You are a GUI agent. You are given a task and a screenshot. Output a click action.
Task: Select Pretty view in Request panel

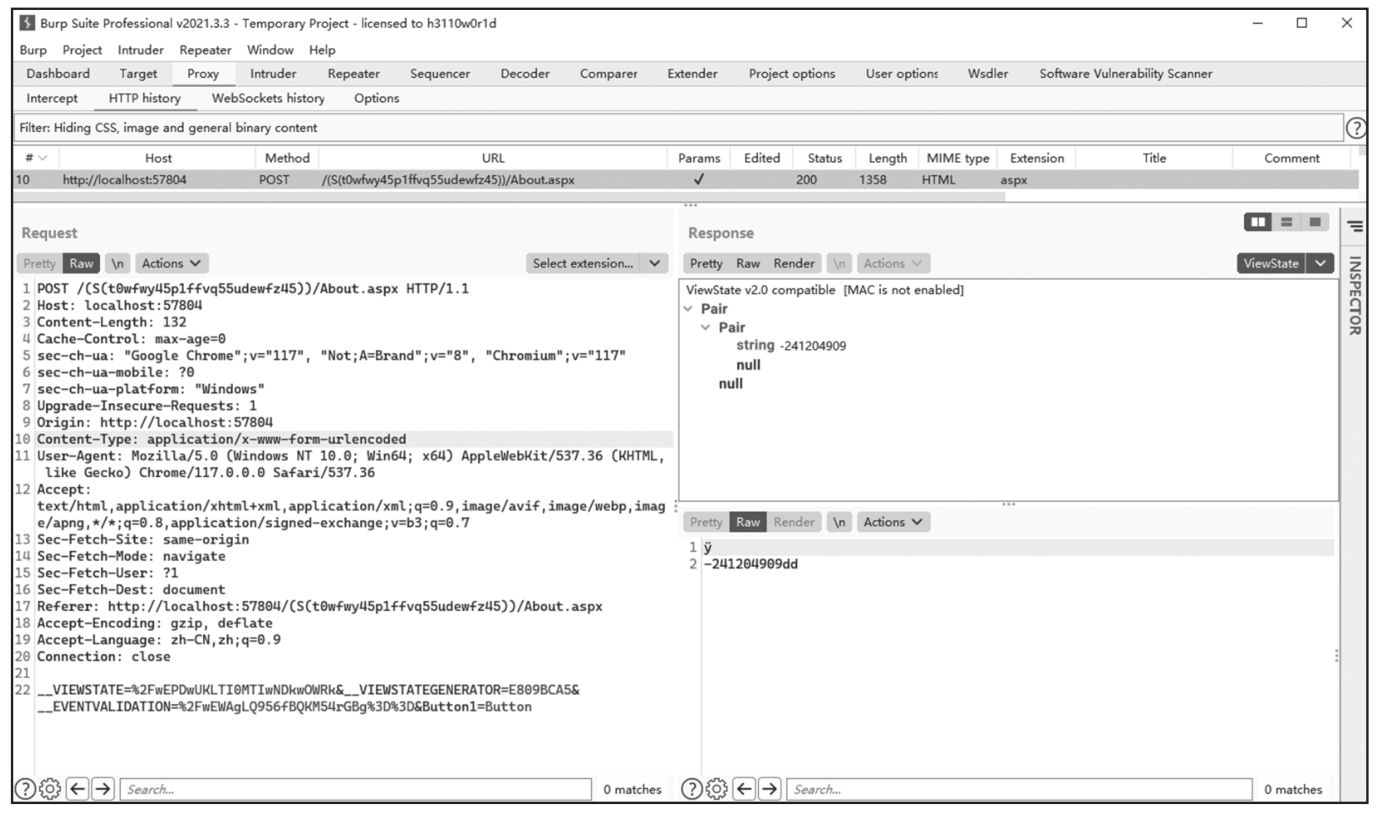click(39, 264)
